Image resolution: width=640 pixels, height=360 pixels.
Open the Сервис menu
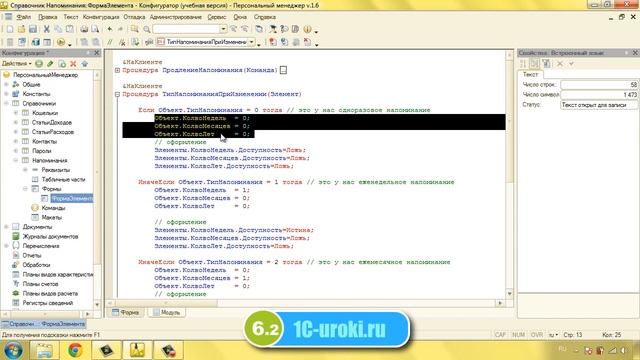[217, 17]
